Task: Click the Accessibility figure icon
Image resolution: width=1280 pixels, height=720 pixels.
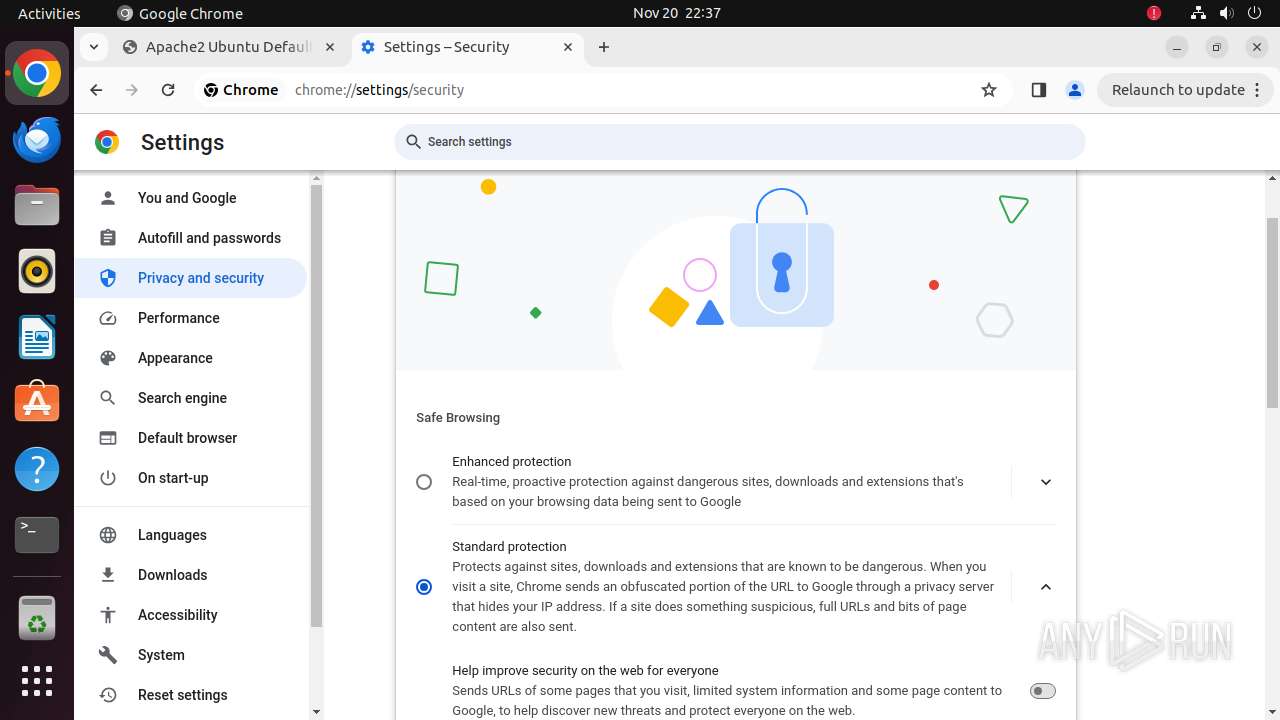Action: [108, 615]
